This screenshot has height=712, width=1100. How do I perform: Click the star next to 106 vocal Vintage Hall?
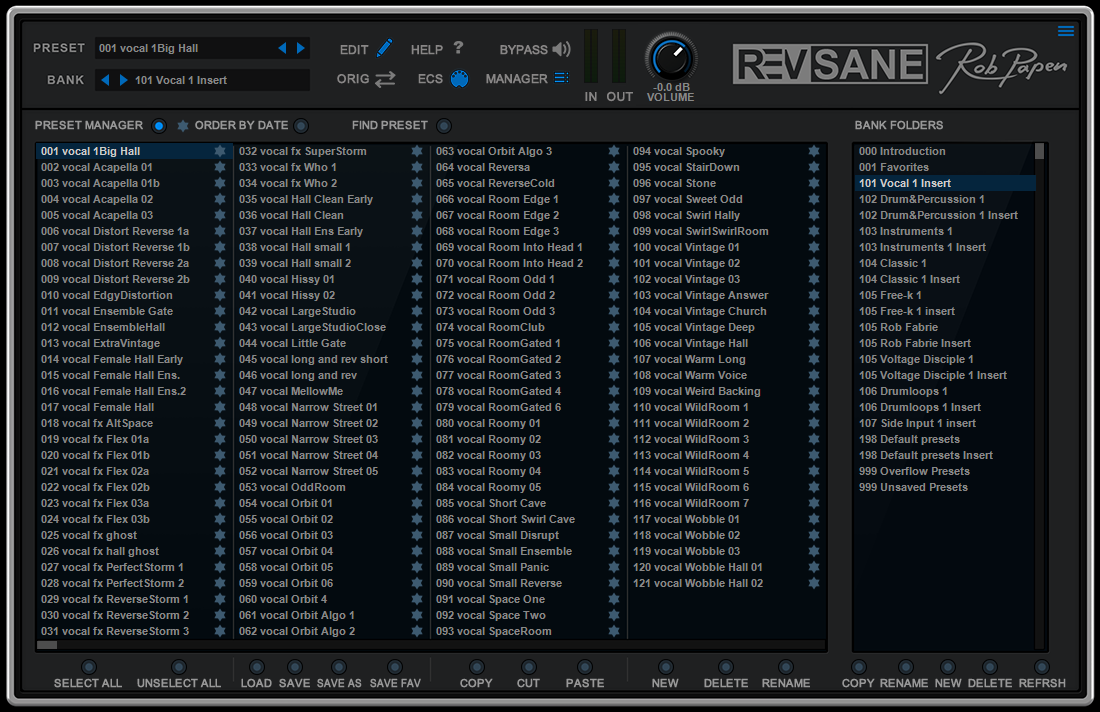coord(814,343)
